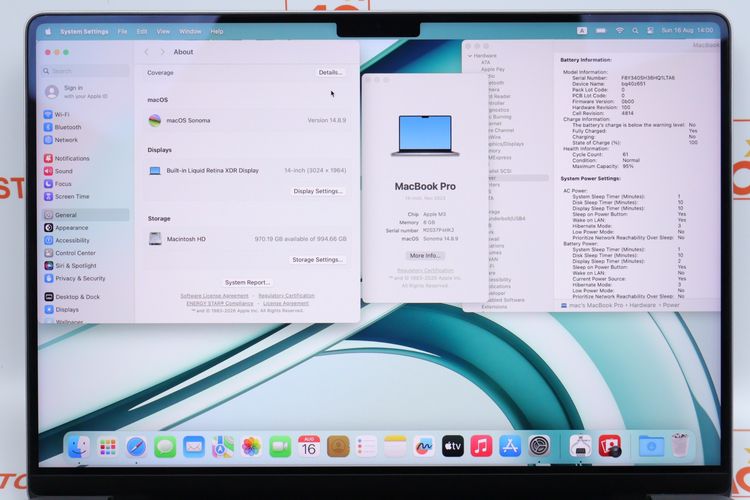Open Freeform from the Dock
This screenshot has width=750, height=500.
point(424,446)
